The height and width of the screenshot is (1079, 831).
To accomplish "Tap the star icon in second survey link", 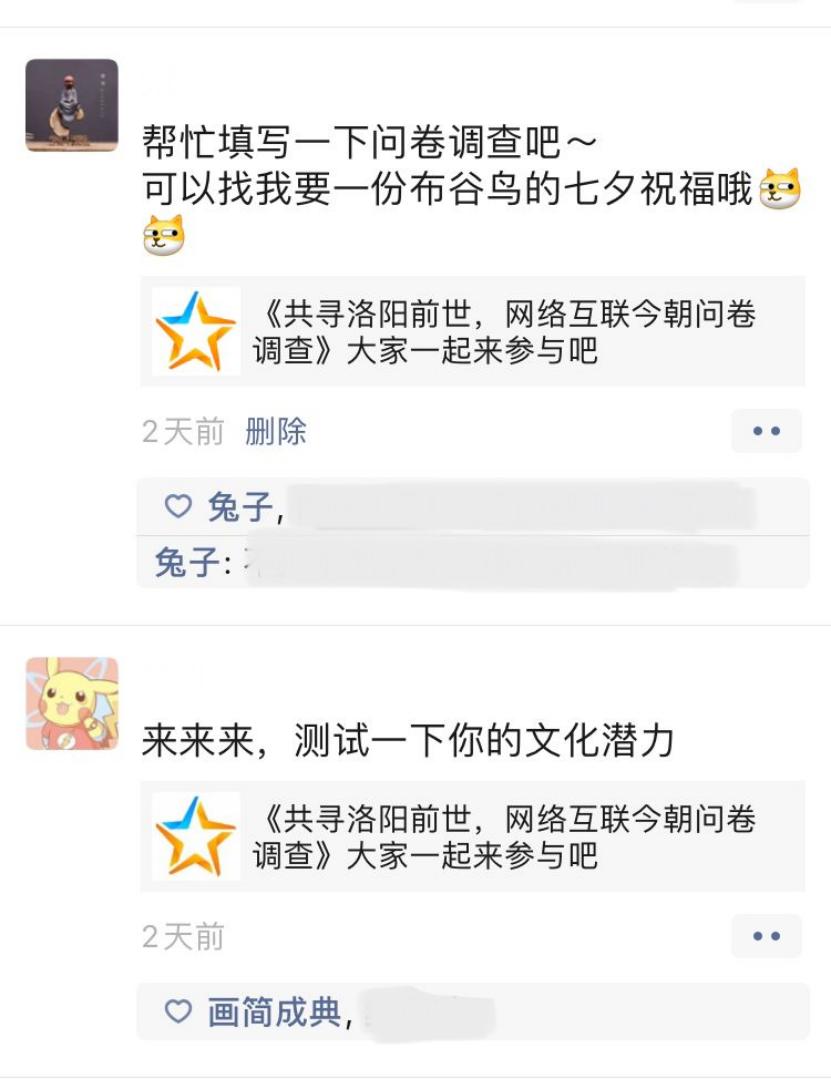I will point(196,836).
